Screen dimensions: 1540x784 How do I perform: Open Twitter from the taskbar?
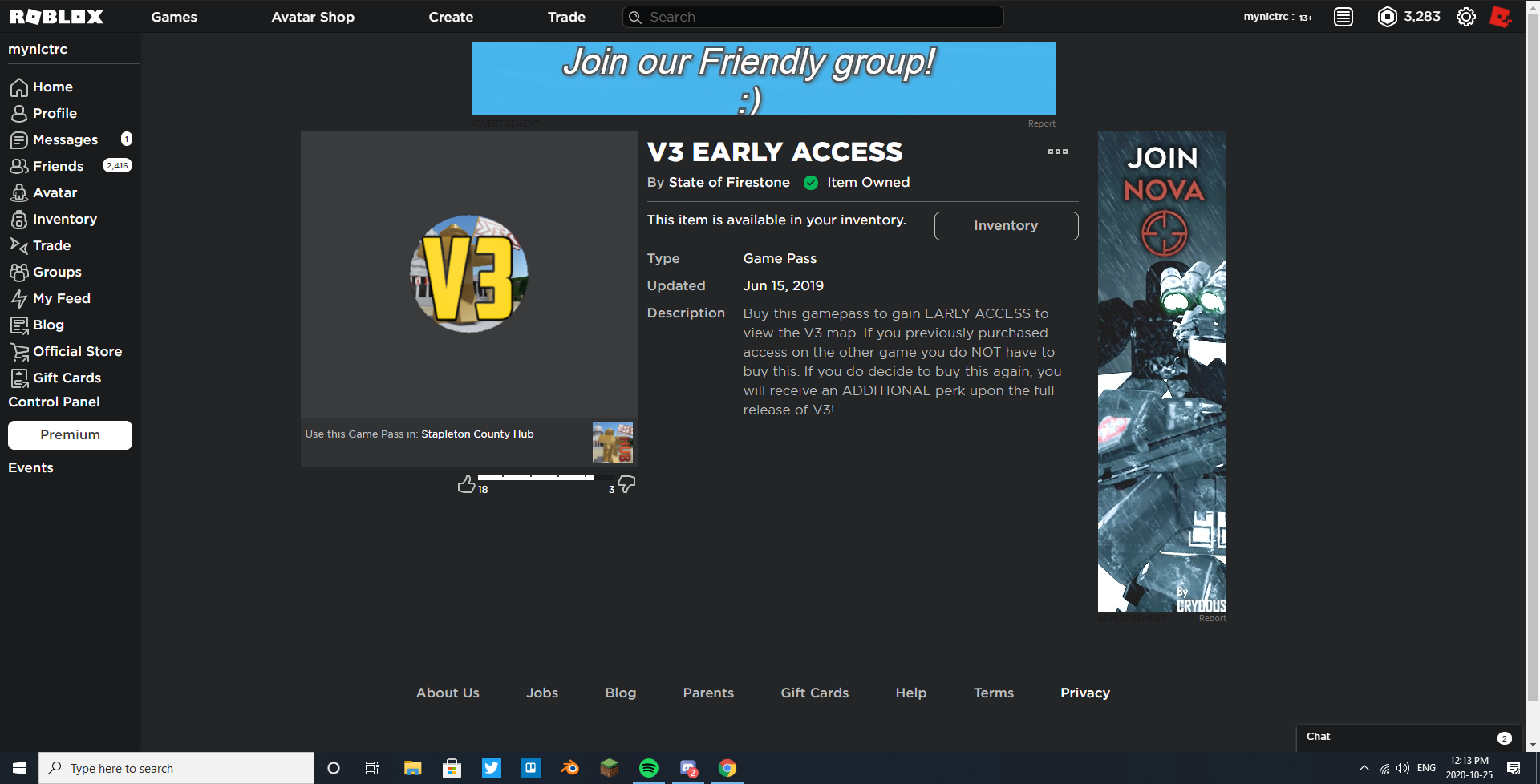pyautogui.click(x=492, y=768)
